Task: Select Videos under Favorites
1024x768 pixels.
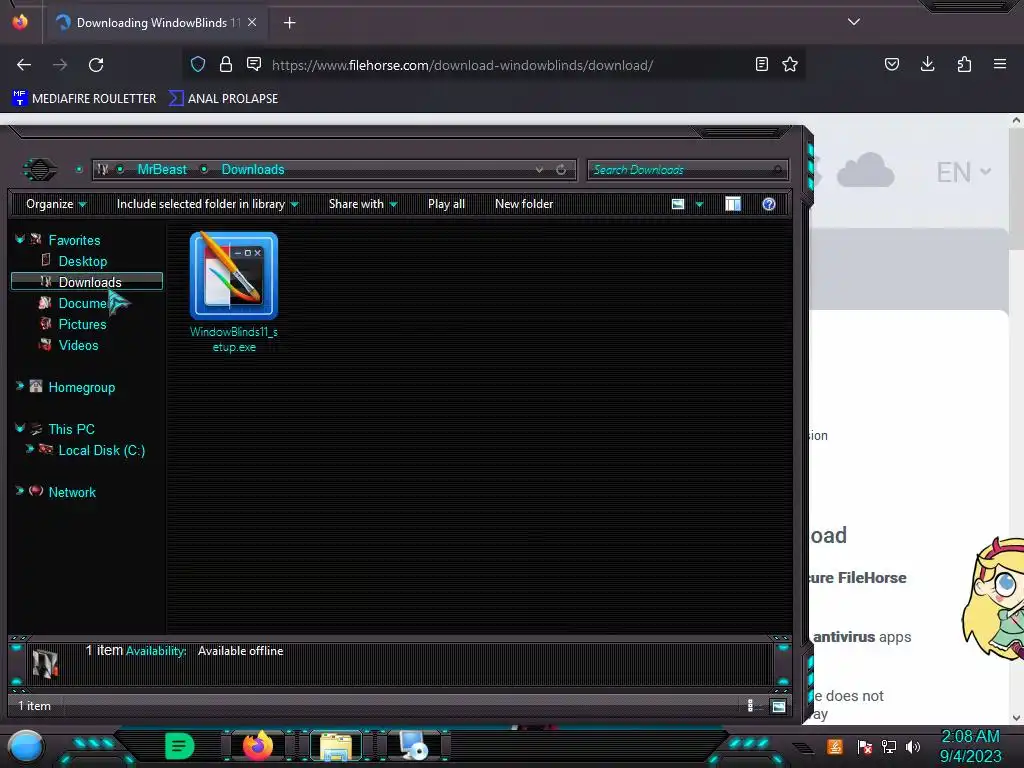Action: [78, 345]
